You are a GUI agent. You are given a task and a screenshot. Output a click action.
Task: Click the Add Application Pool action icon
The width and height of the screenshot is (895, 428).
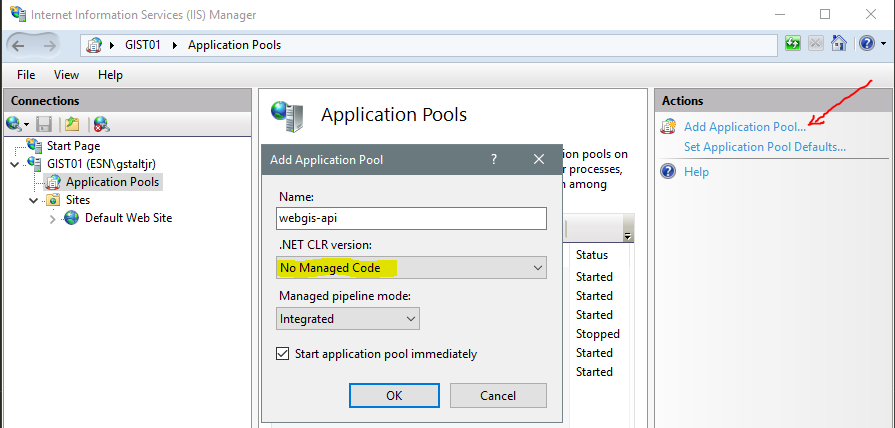pyautogui.click(x=668, y=127)
